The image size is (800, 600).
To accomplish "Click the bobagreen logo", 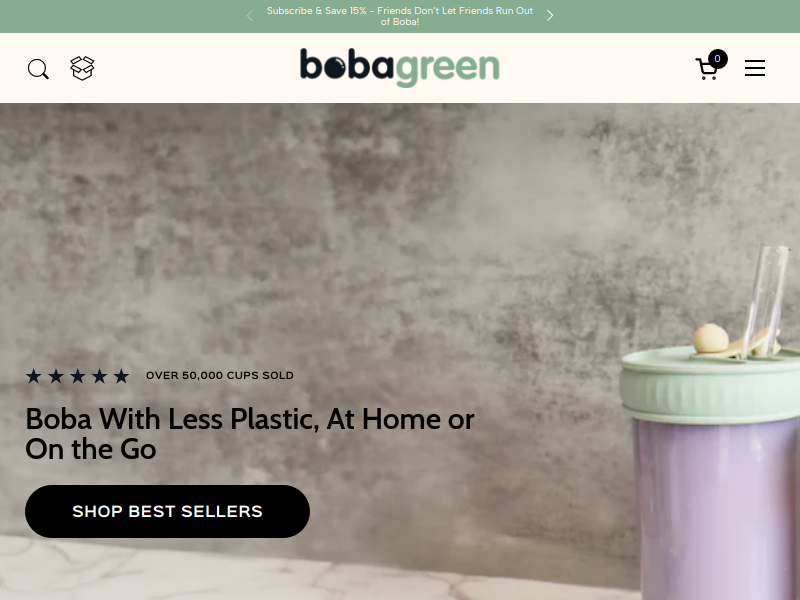I will point(399,68).
